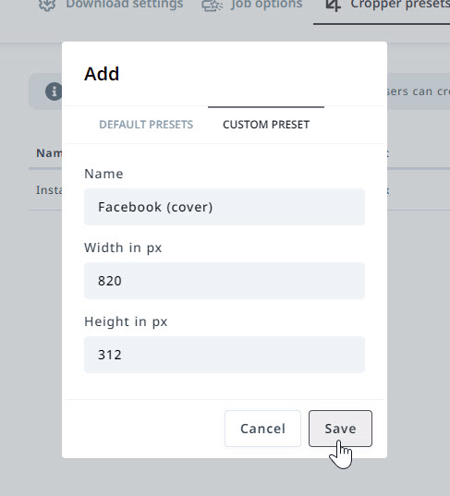Open the Download settings tab

pos(111,5)
